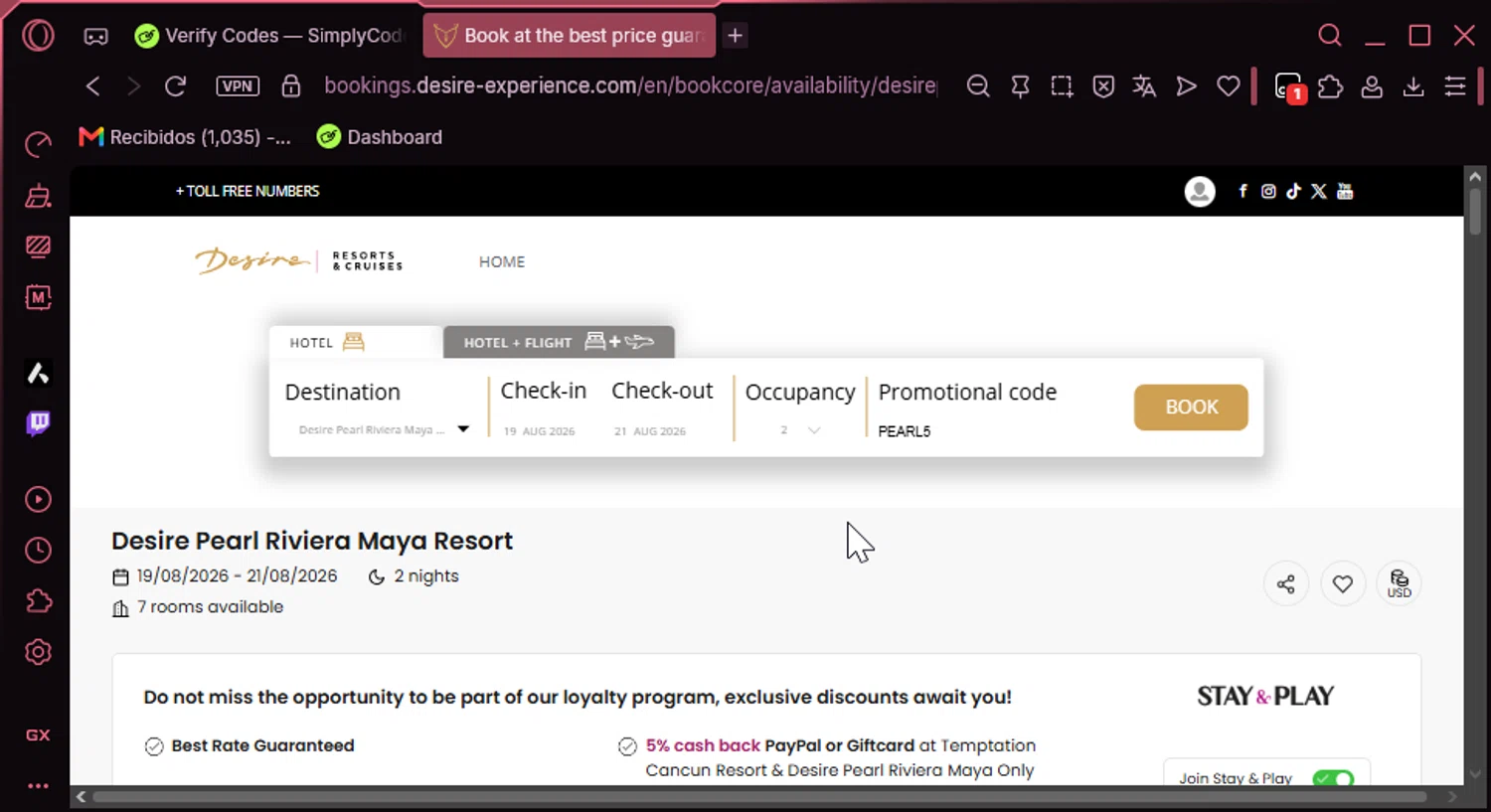Click the share icon for the resort
The image size is (1491, 812).
point(1285,583)
